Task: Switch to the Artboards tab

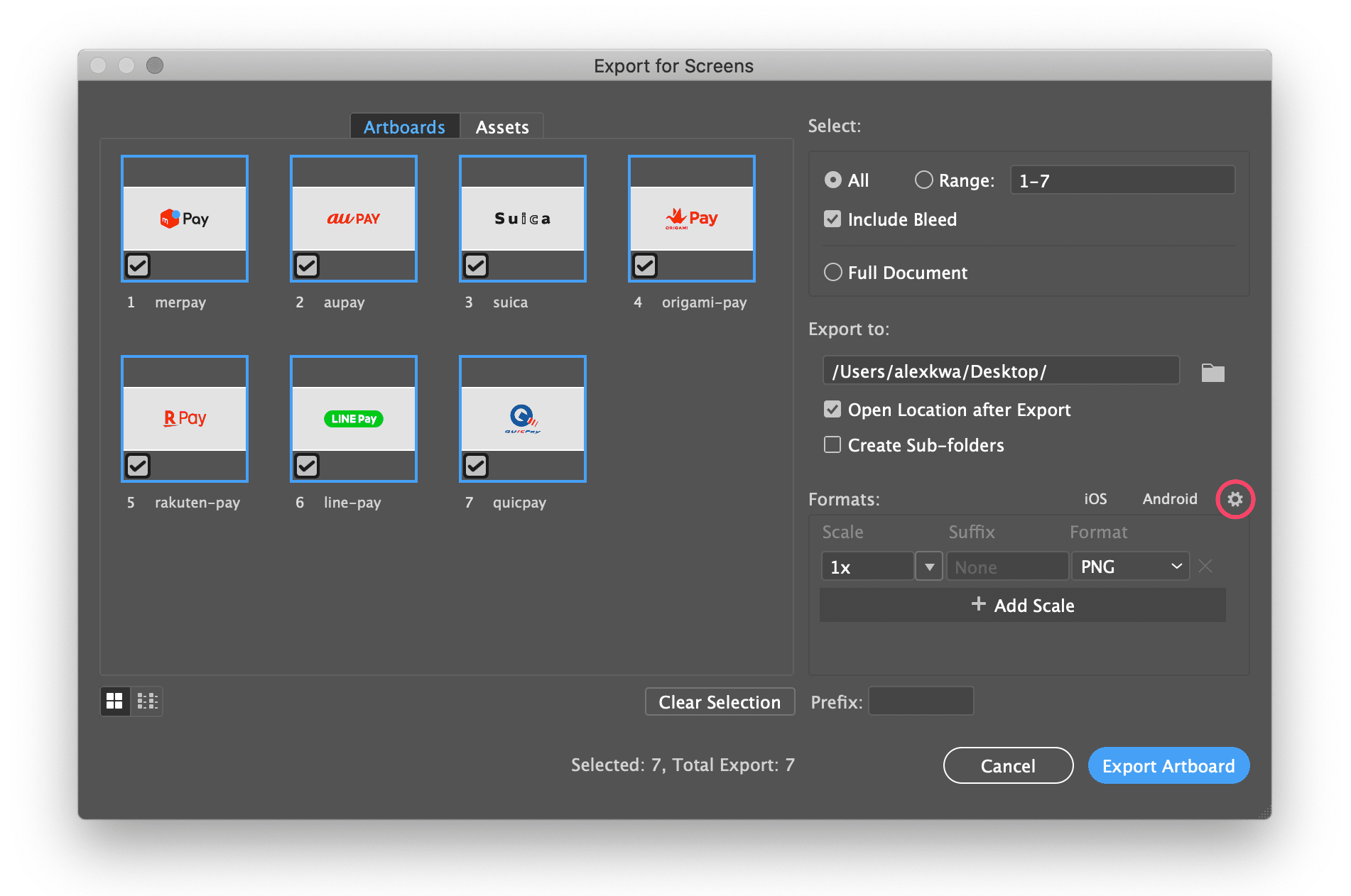Action: [404, 127]
